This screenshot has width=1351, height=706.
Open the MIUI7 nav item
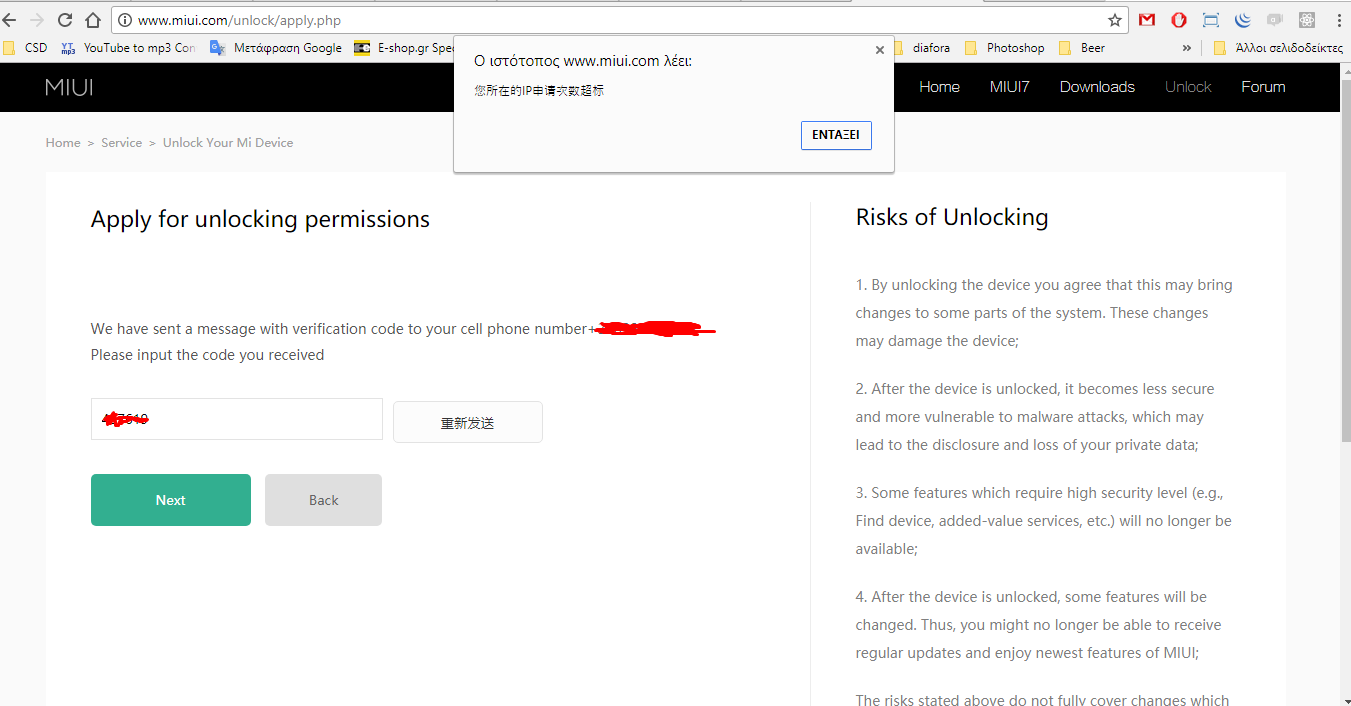coord(1010,87)
